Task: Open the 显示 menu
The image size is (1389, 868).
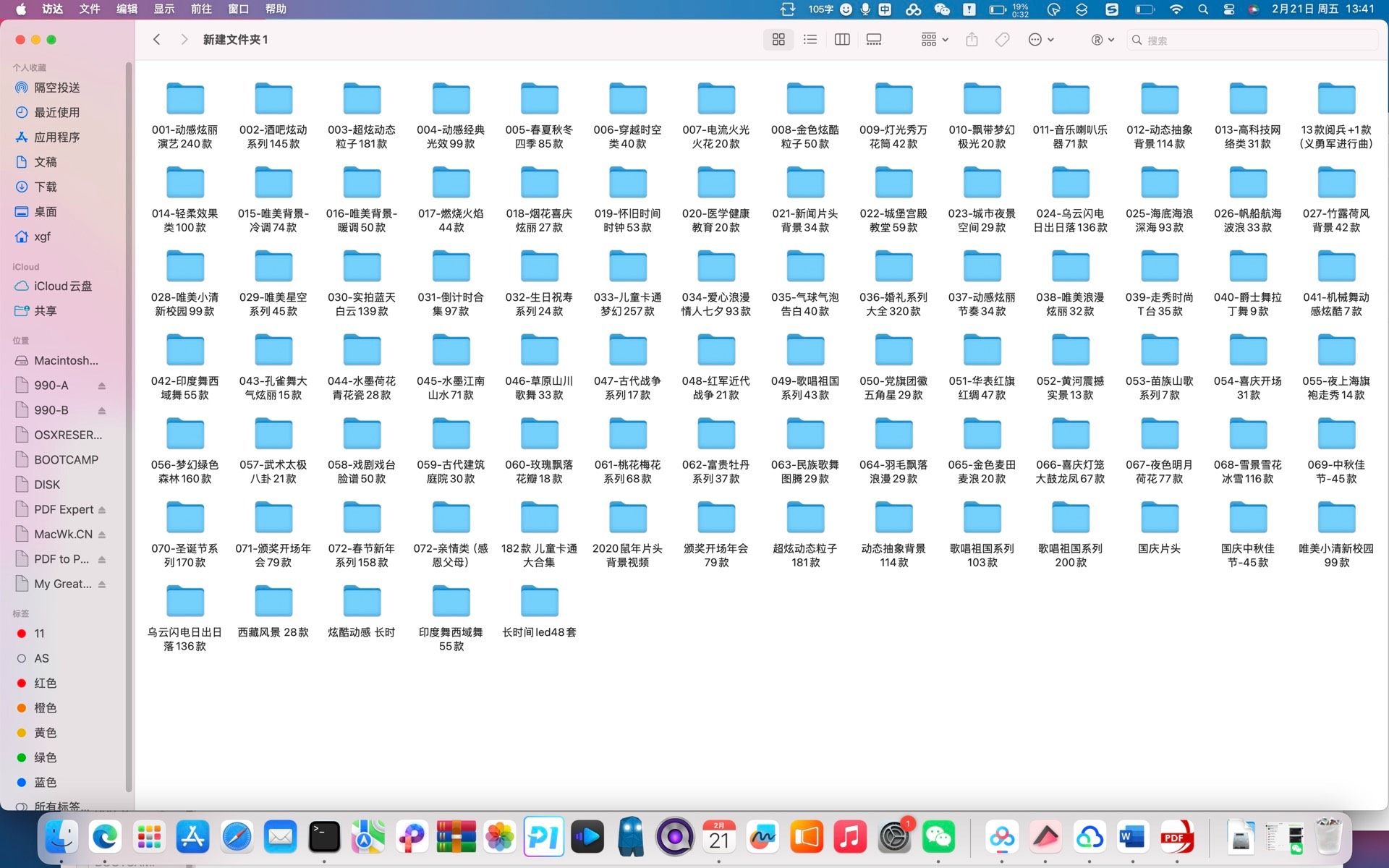Action: (x=163, y=9)
